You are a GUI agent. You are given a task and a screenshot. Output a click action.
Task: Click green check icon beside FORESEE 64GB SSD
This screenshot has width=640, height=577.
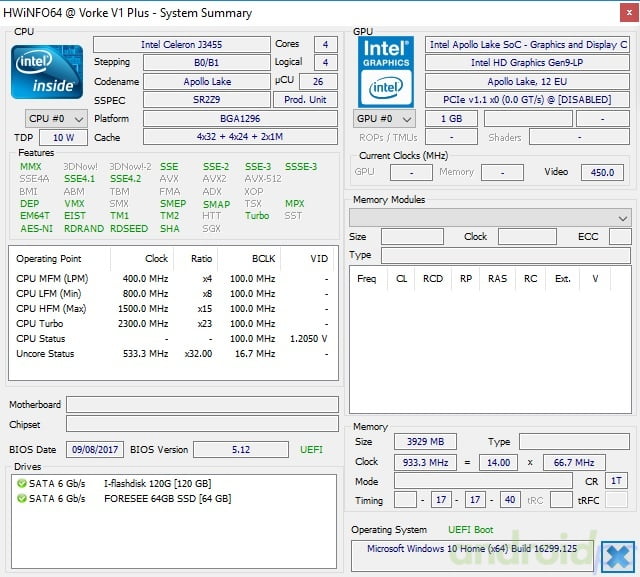[x=22, y=498]
